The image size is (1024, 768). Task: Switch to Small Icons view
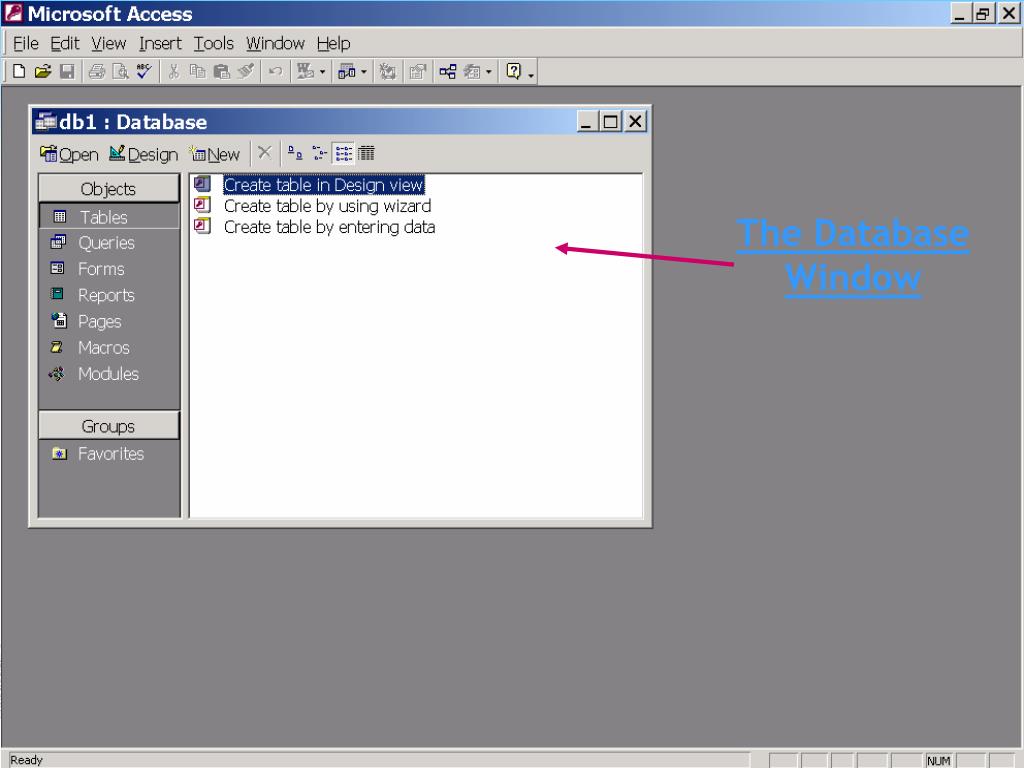pyautogui.click(x=319, y=153)
